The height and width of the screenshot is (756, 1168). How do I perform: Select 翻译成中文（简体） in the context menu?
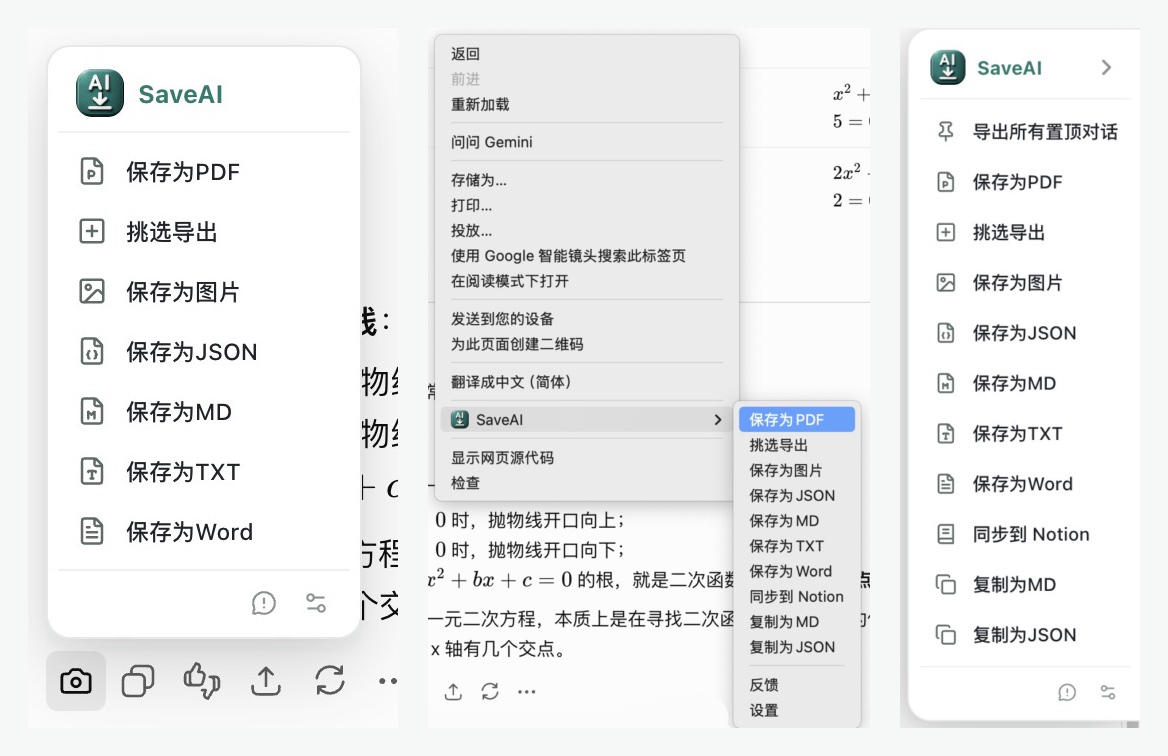click(x=512, y=382)
